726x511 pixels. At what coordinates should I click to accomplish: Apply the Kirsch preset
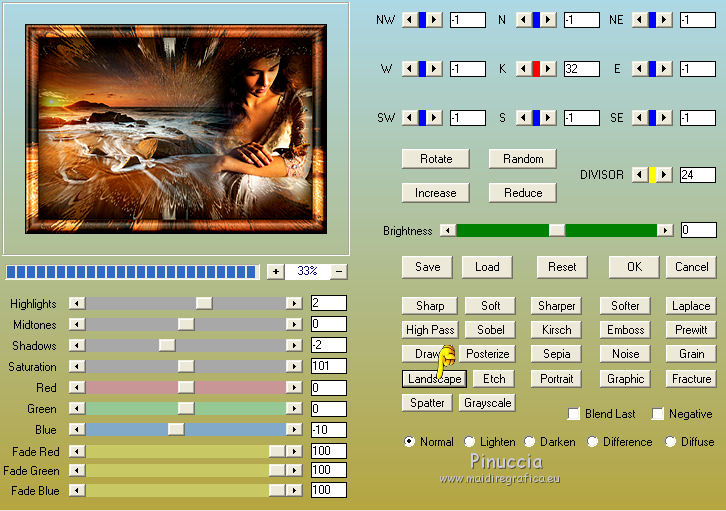[557, 330]
